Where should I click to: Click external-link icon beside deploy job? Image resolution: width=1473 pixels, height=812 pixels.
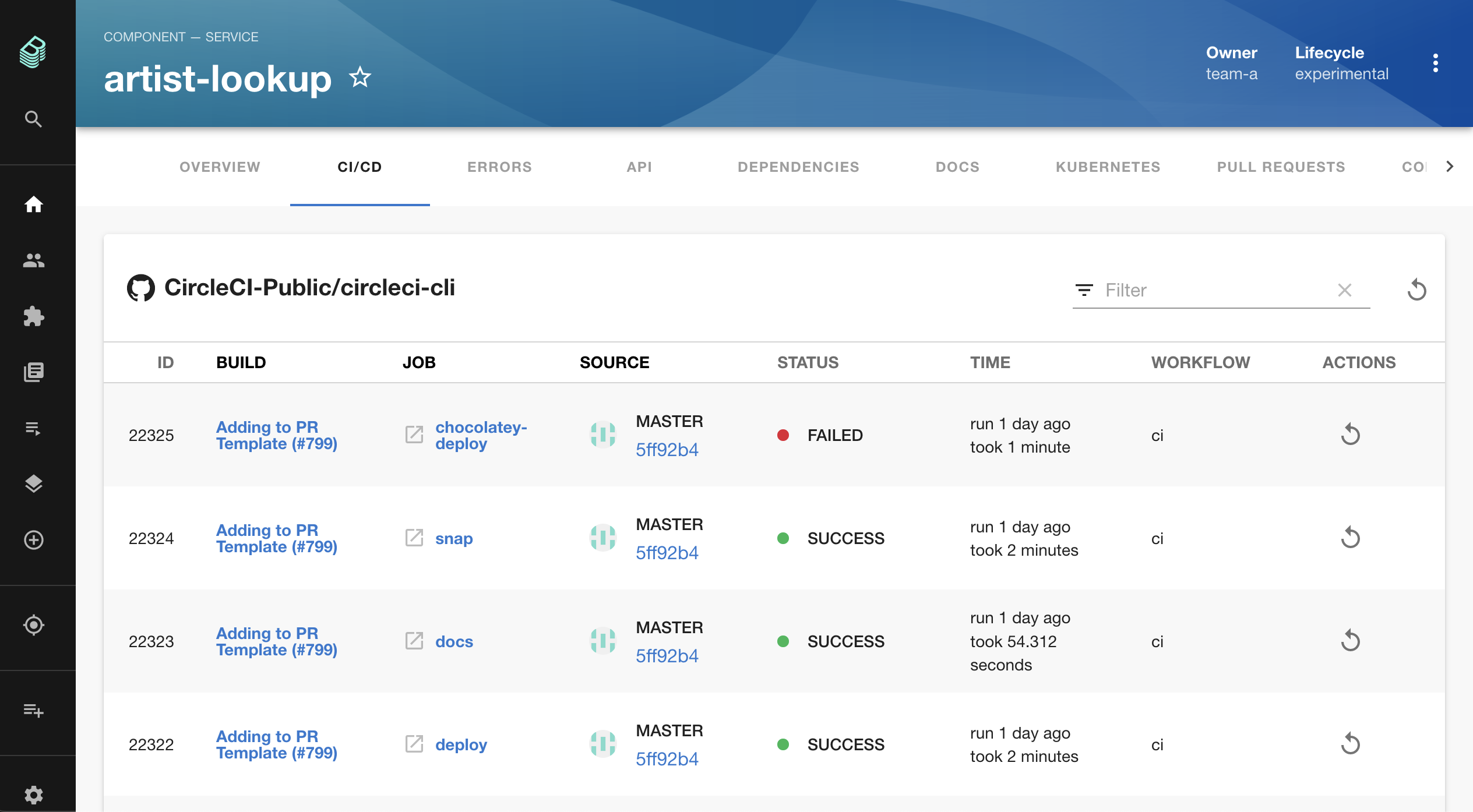(x=414, y=744)
